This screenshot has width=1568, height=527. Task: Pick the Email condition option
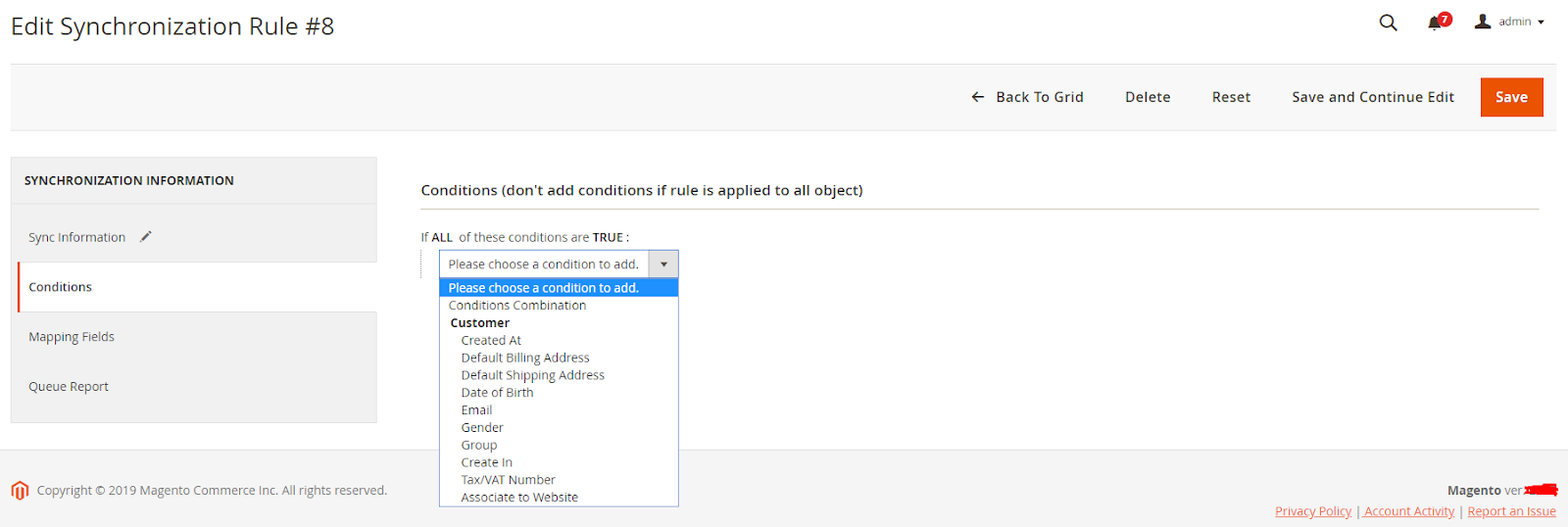click(477, 410)
